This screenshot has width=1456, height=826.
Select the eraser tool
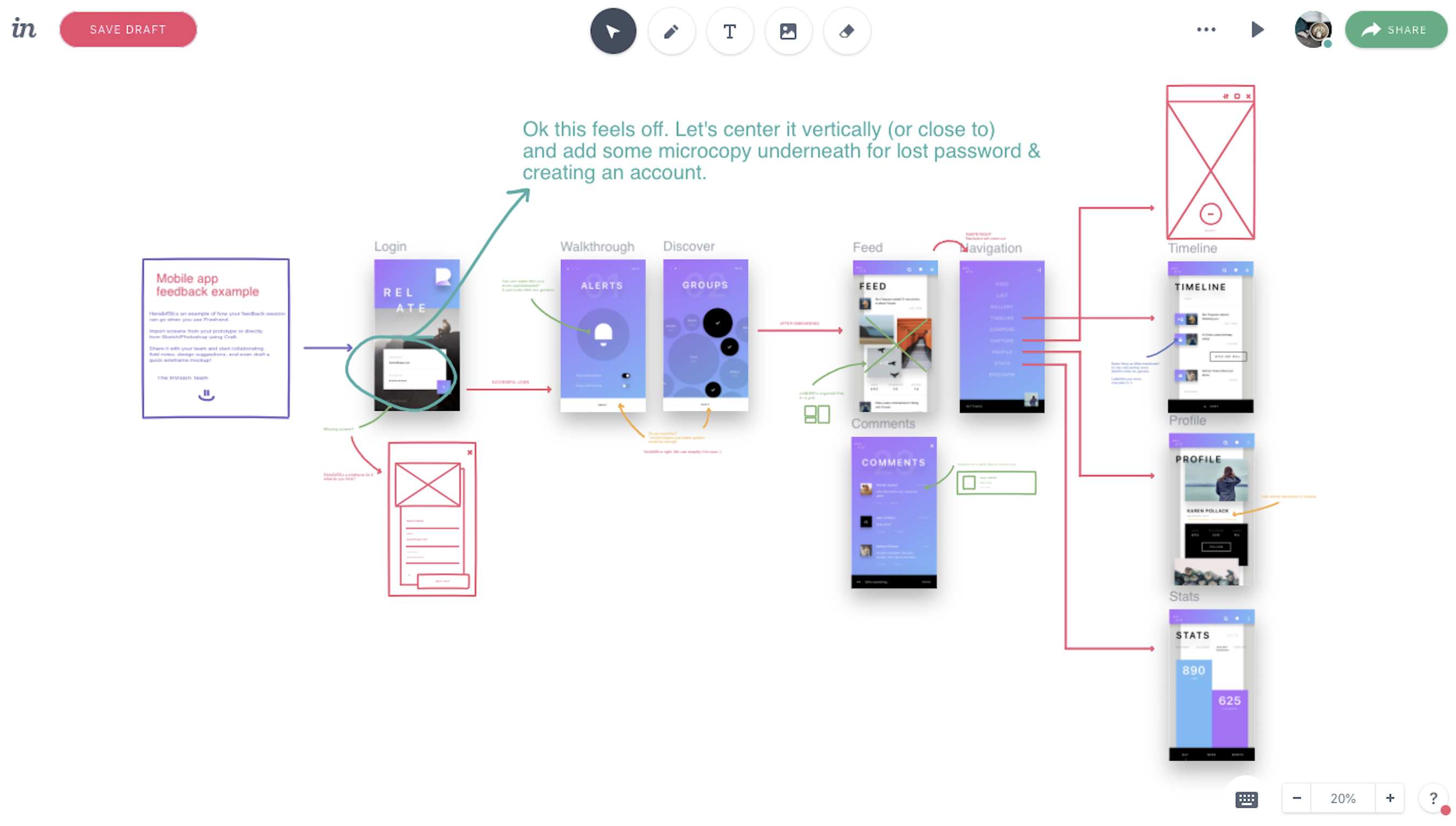point(846,31)
